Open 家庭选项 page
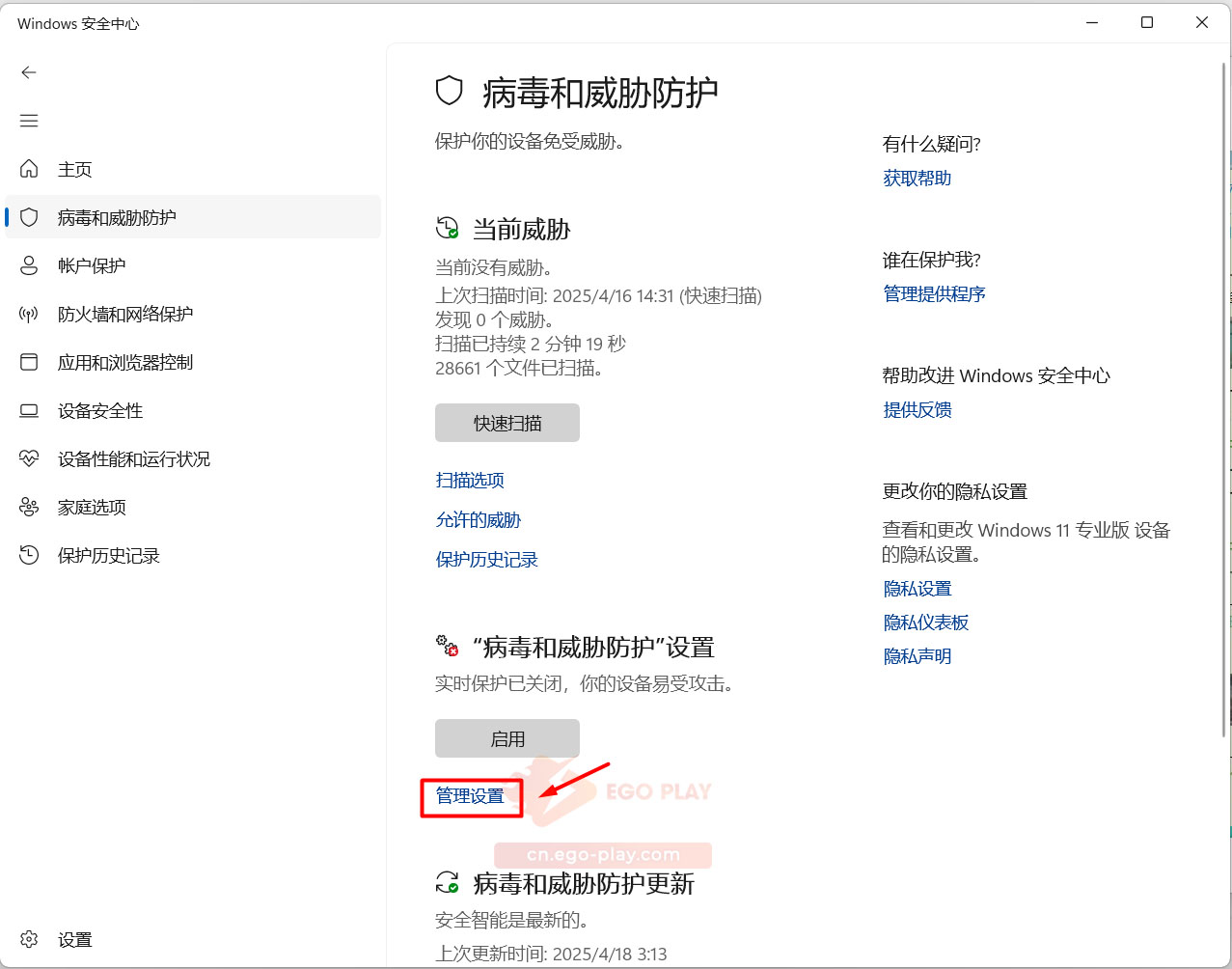The height and width of the screenshot is (969, 1232). [193, 507]
